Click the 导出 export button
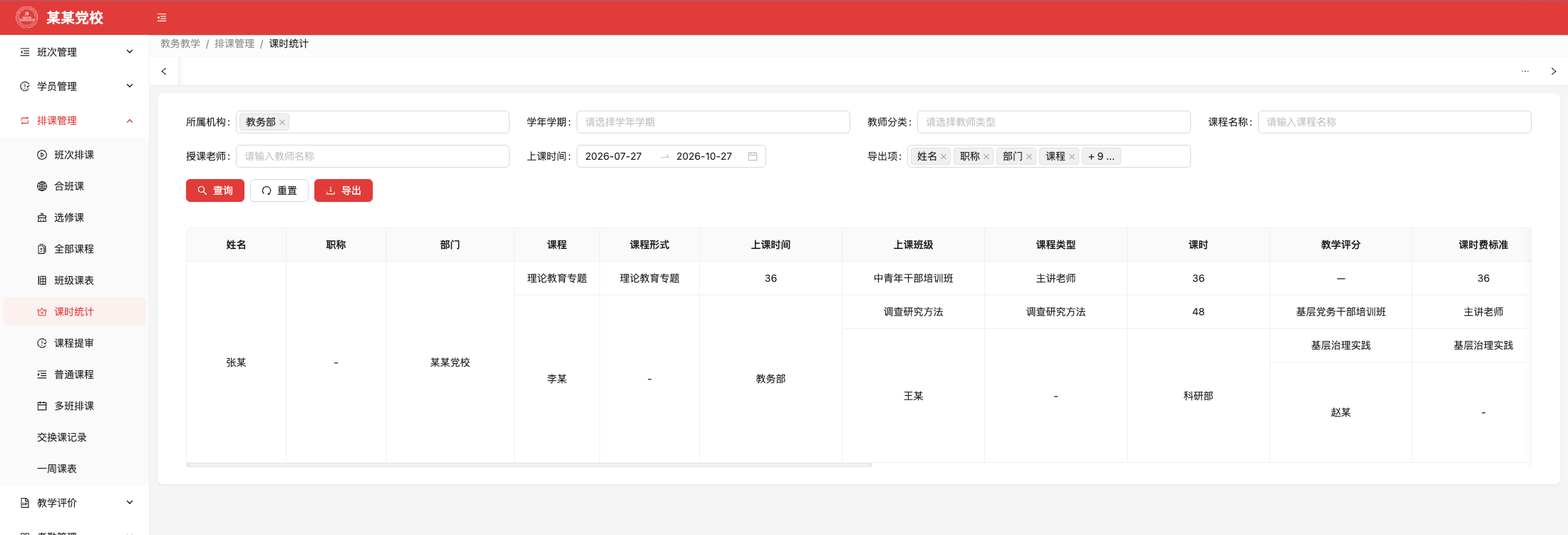This screenshot has width=1568, height=535. pos(344,190)
